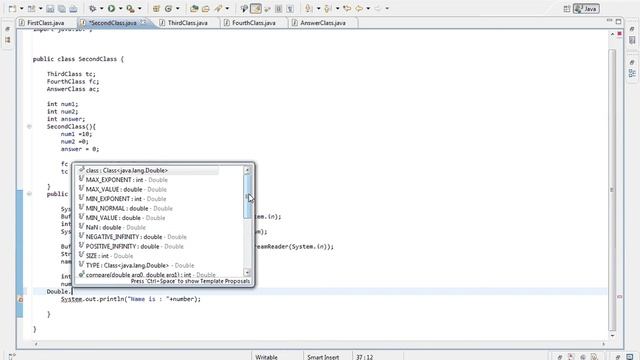Click the Outline view icon on right trim
Screen dimensions: 640x360
point(632,74)
